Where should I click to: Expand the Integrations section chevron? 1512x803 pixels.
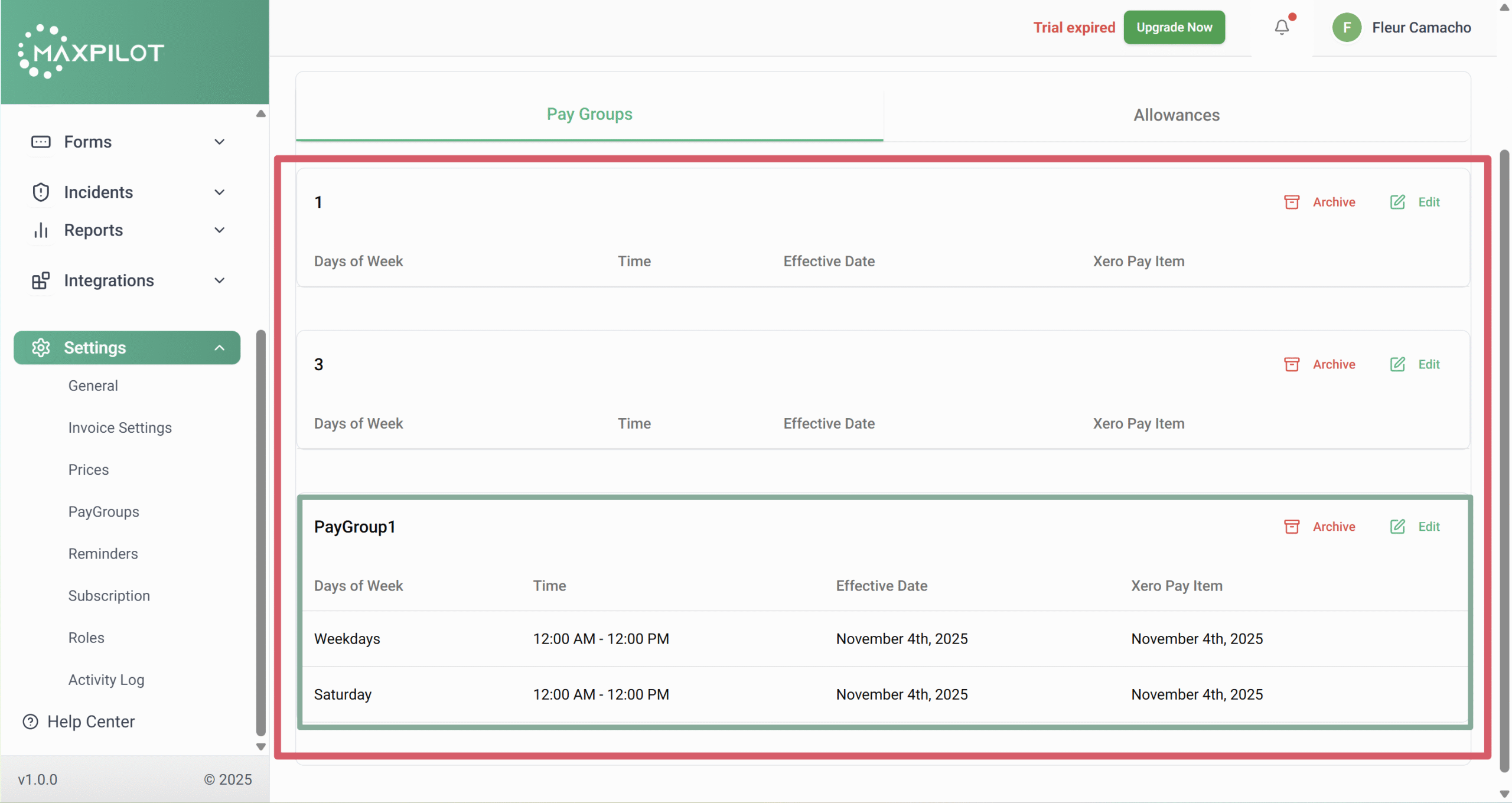[219, 280]
